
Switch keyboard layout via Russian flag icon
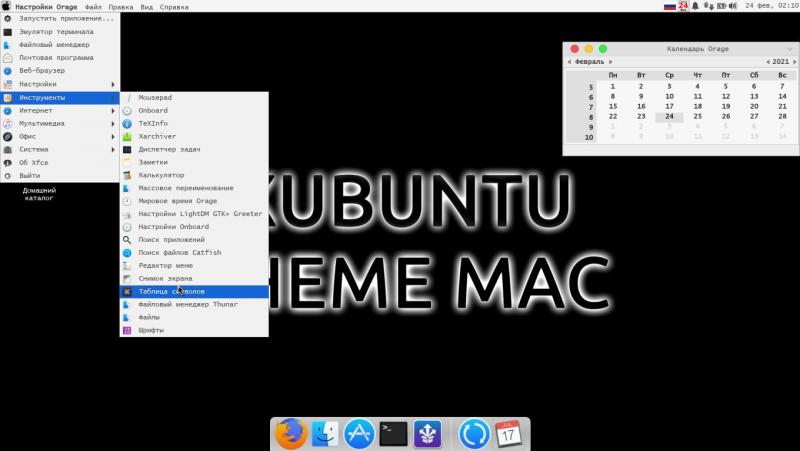click(669, 6)
